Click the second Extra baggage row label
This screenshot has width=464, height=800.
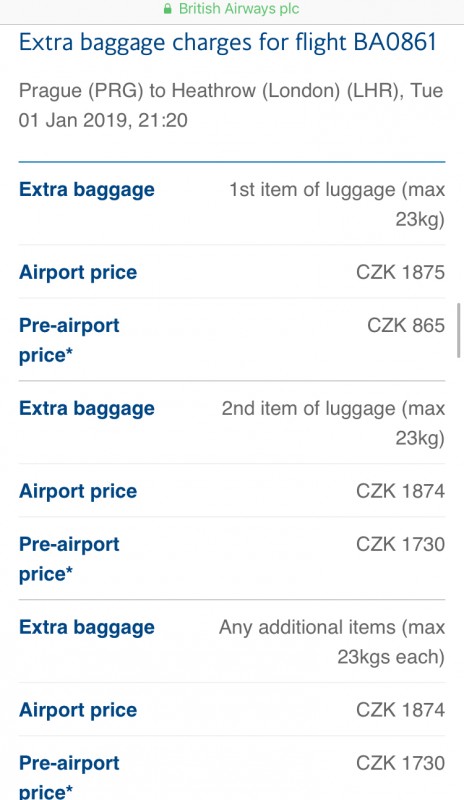tap(87, 408)
